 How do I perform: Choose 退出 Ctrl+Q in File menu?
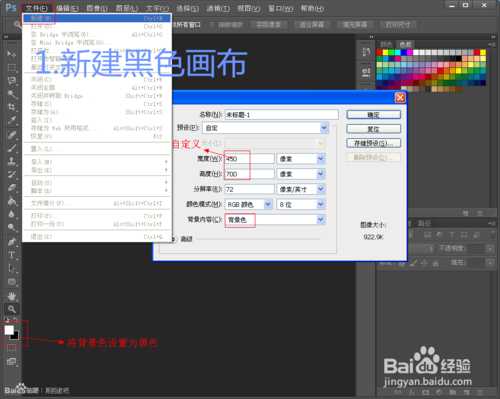click(x=97, y=236)
